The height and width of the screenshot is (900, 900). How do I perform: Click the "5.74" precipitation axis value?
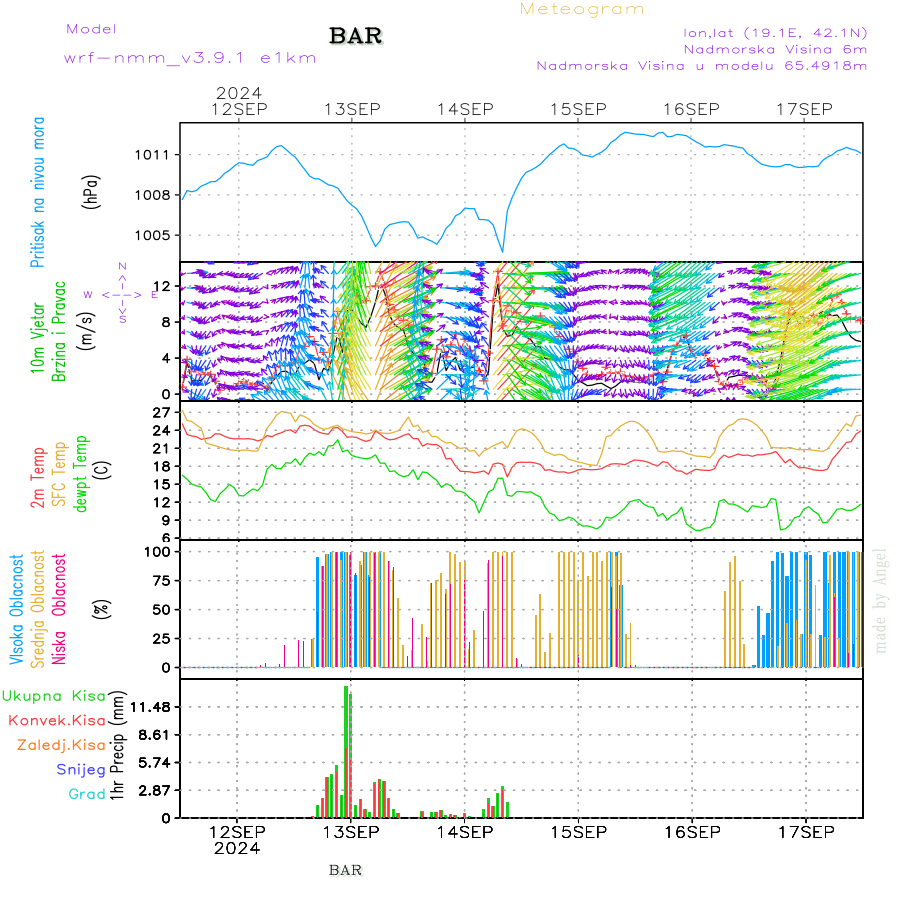[x=154, y=763]
